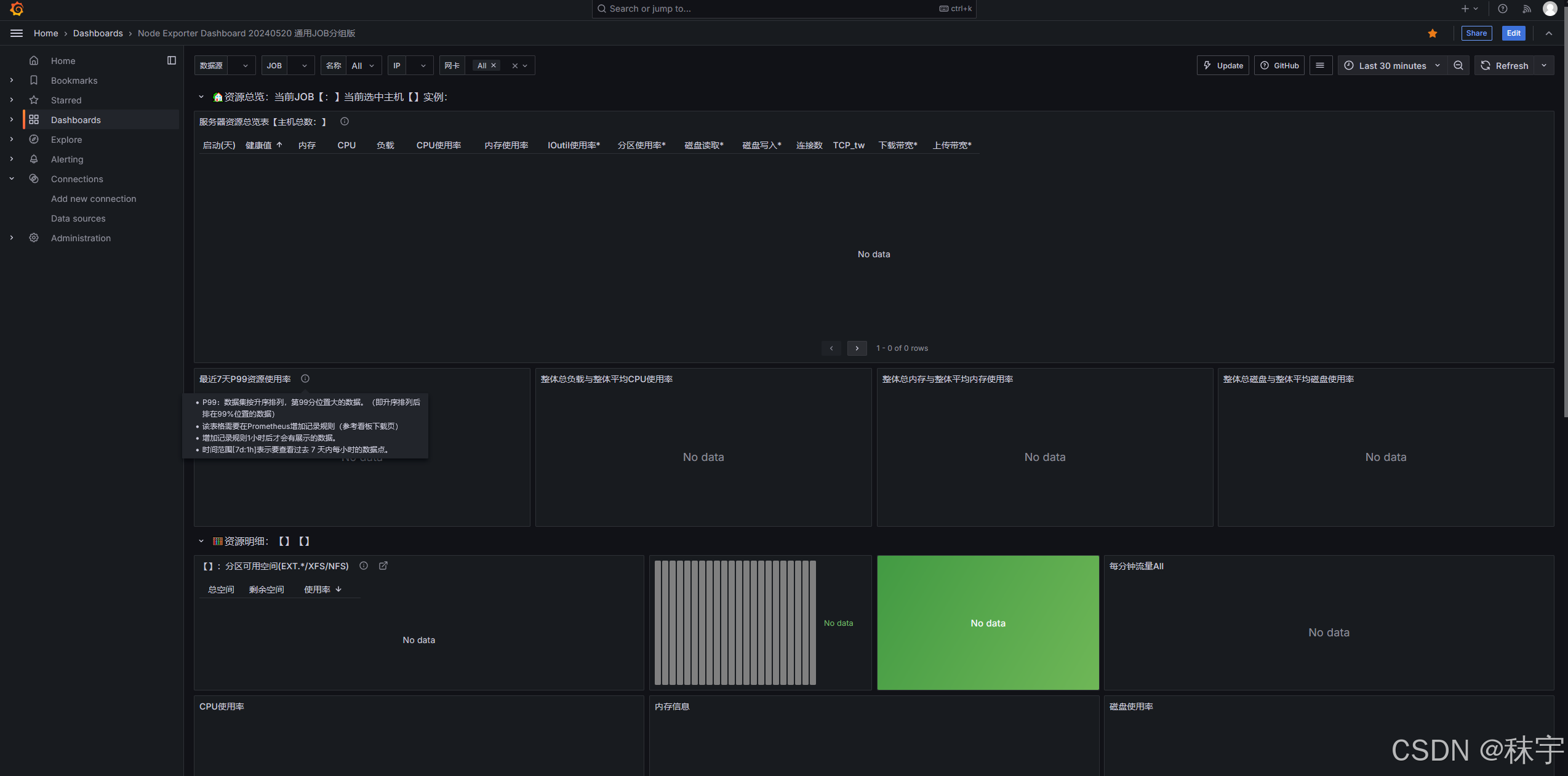
Task: Open the Last 30 minutes time picker
Action: click(1392, 65)
